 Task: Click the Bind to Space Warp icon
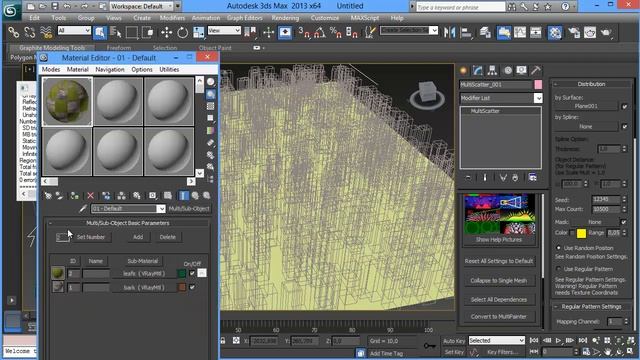click(x=46, y=32)
